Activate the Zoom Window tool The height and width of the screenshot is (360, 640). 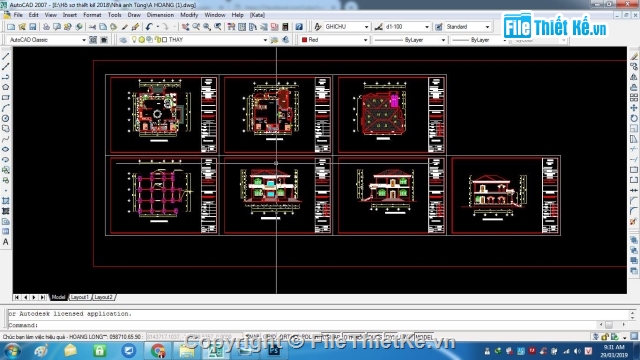pyautogui.click(x=207, y=27)
